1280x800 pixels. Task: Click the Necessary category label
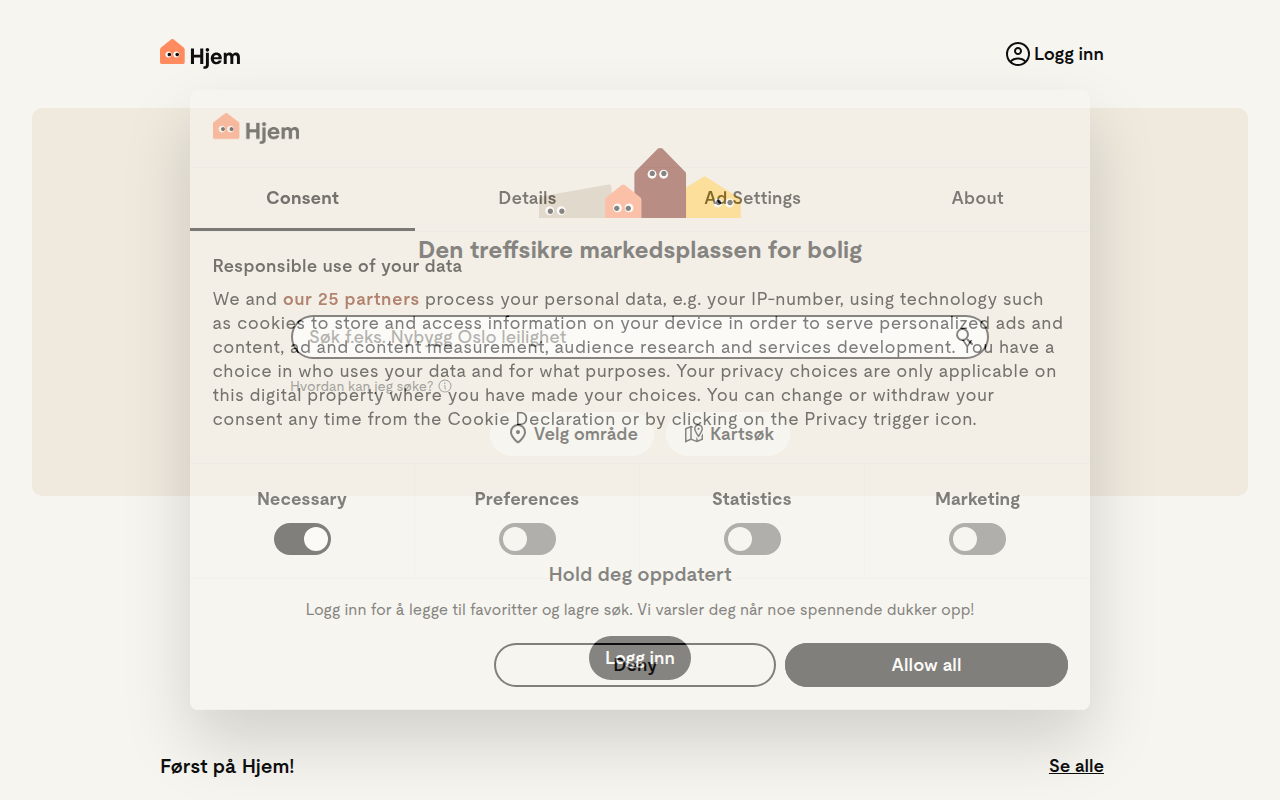pos(302,499)
